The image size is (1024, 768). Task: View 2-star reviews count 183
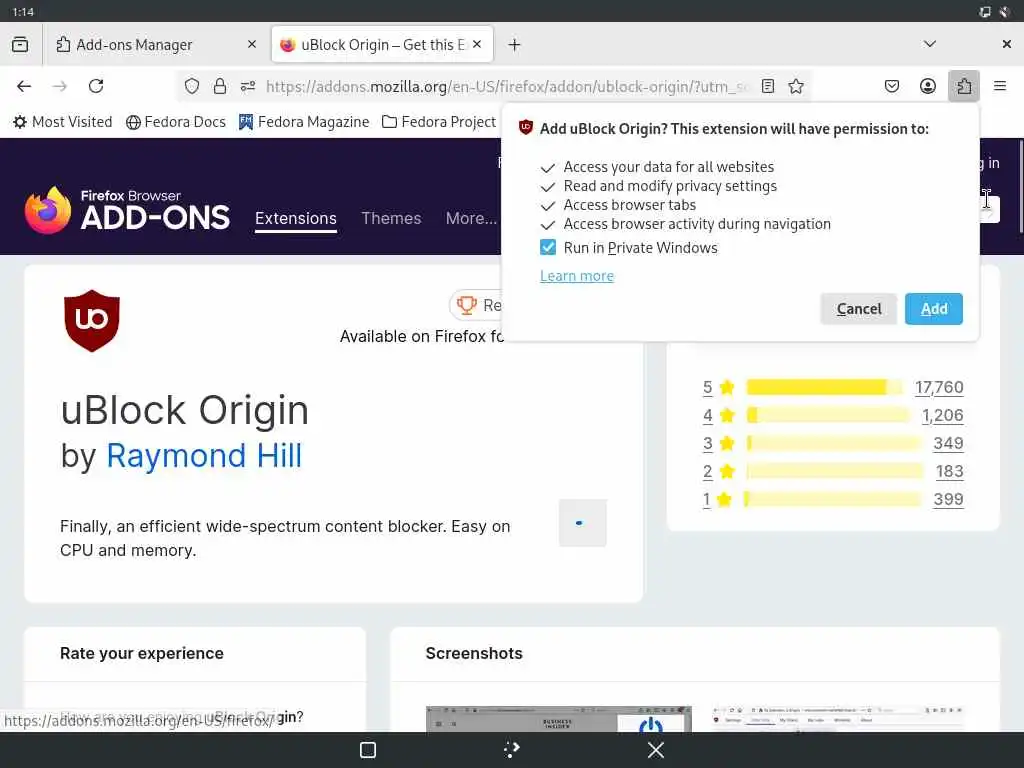950,472
